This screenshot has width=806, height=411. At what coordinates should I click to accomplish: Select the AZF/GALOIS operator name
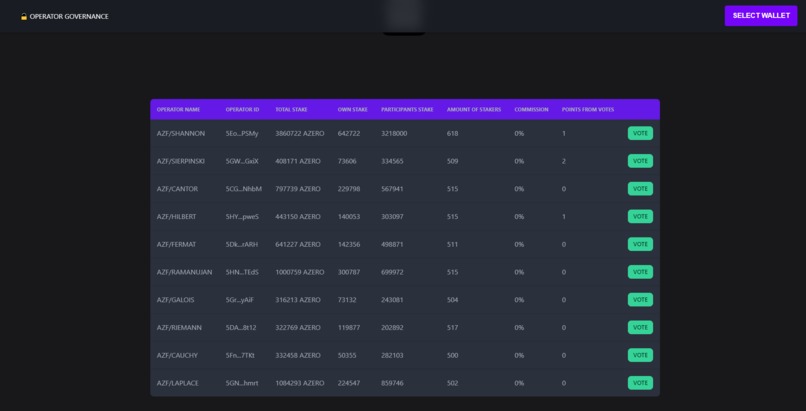[175, 300]
